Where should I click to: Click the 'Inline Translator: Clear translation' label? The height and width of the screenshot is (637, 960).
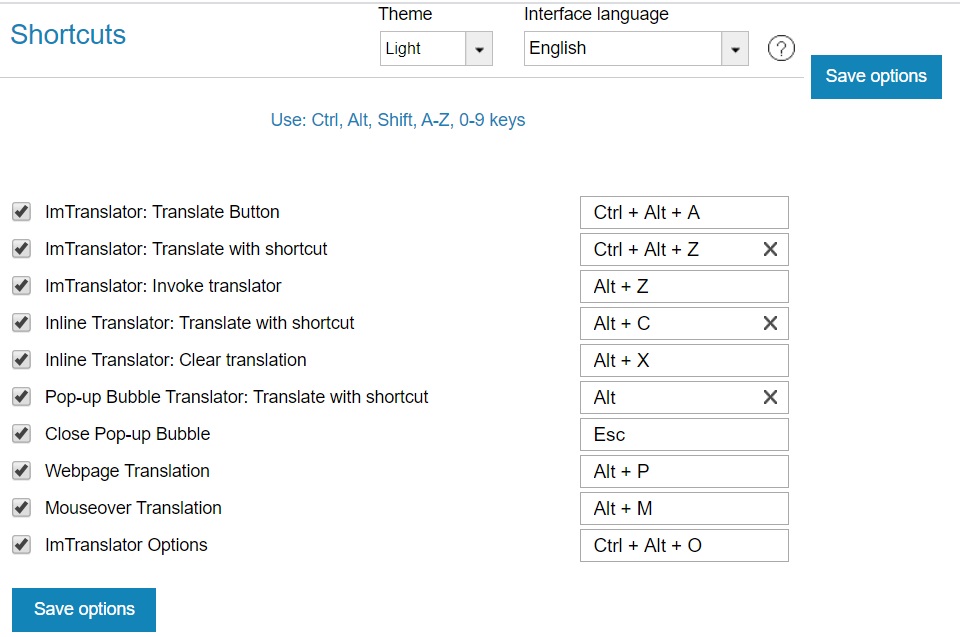click(x=176, y=360)
